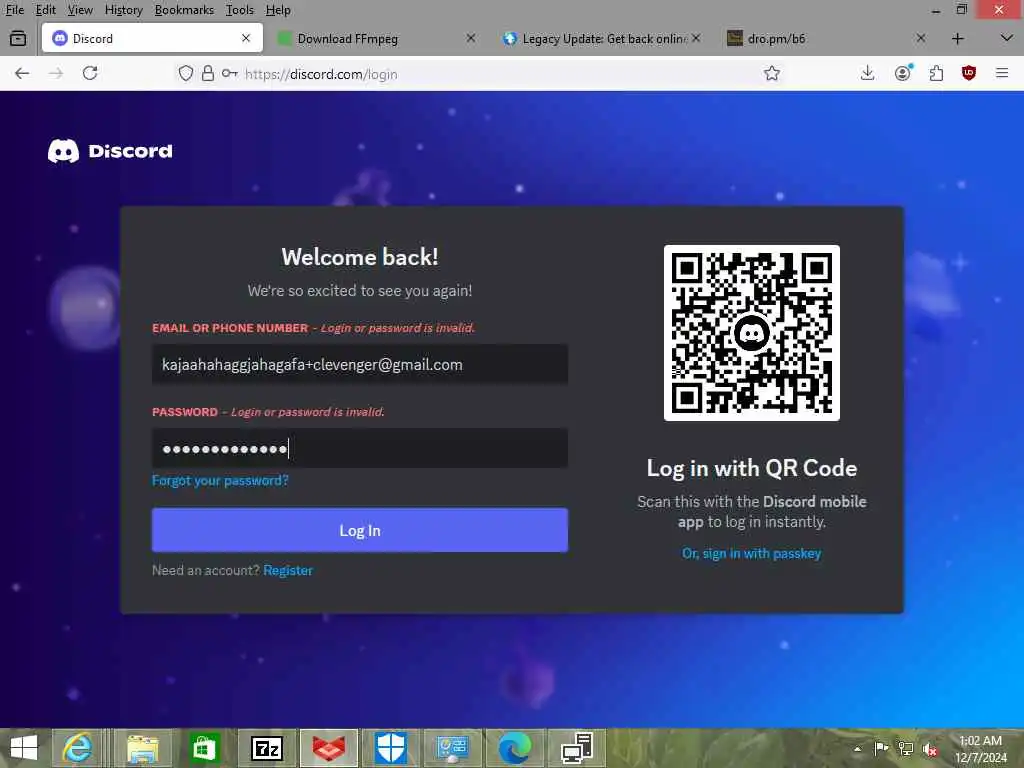Open the Firefox account icon

[903, 73]
